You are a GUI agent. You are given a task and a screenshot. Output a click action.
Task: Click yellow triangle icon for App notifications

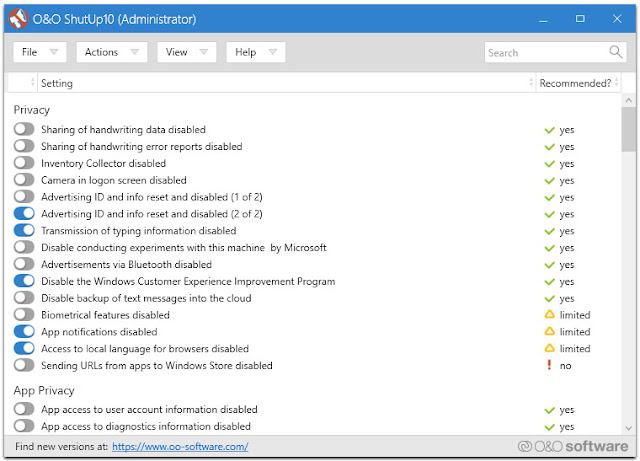[x=550, y=331]
